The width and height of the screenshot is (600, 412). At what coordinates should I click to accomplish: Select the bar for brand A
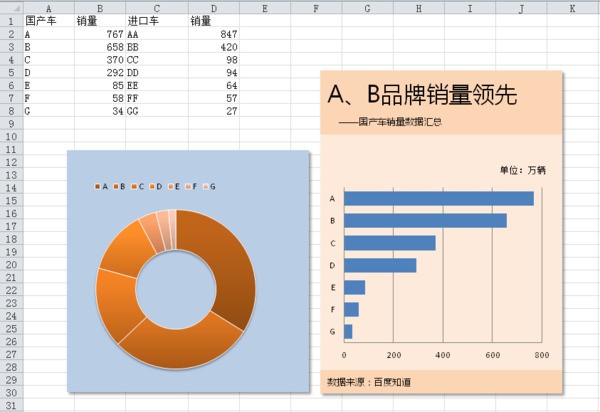438,198
